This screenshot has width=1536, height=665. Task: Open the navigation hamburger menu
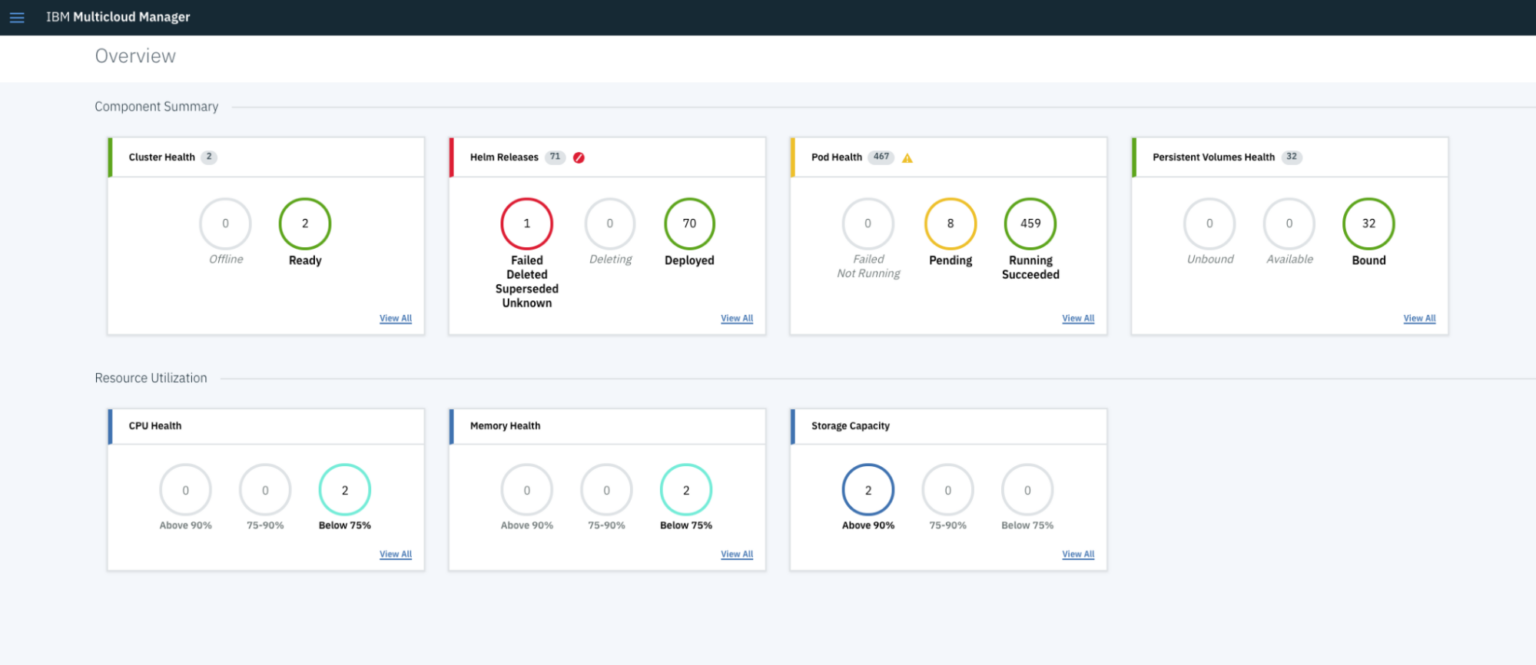click(x=16, y=16)
